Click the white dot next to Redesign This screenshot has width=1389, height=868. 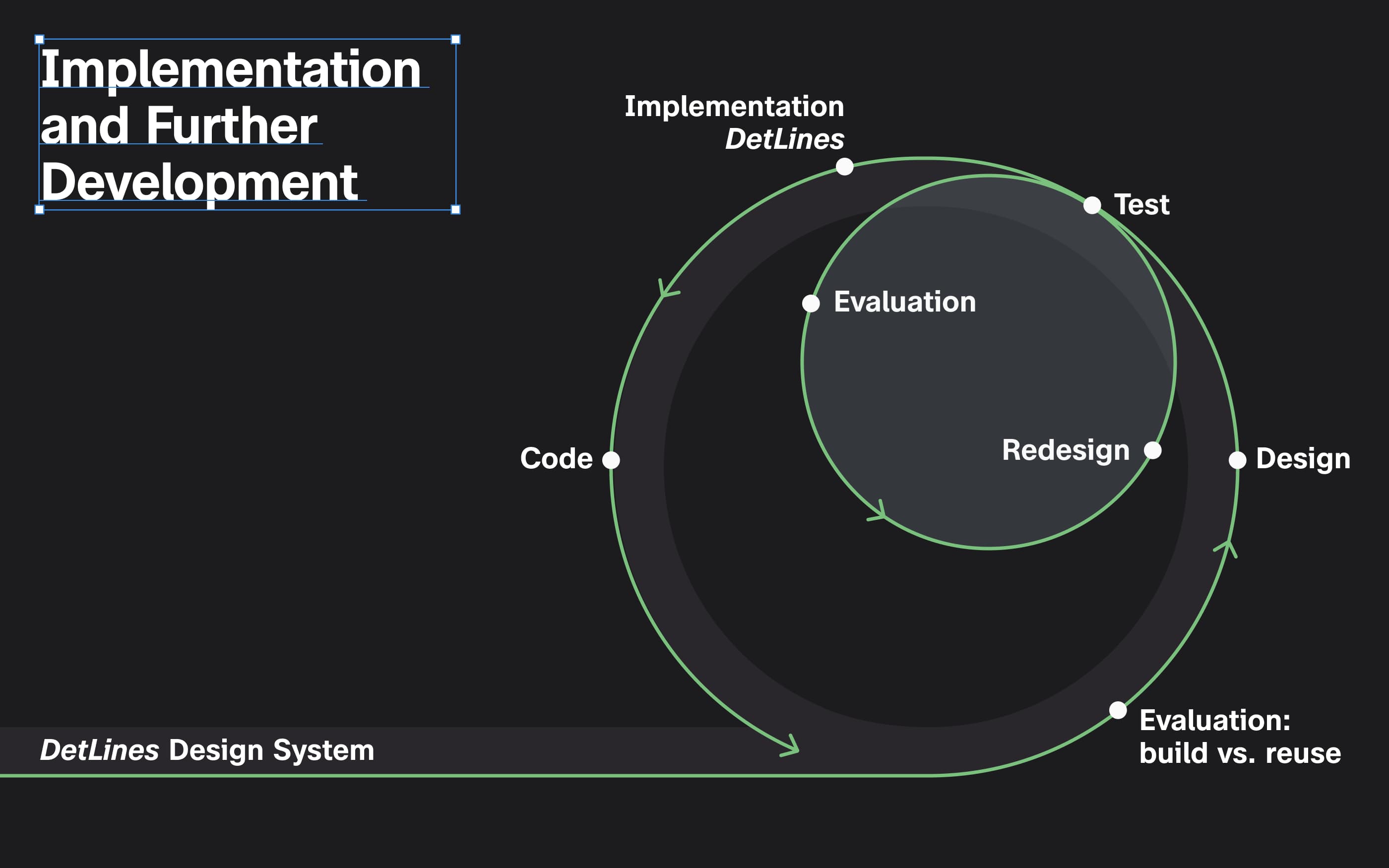1152,450
